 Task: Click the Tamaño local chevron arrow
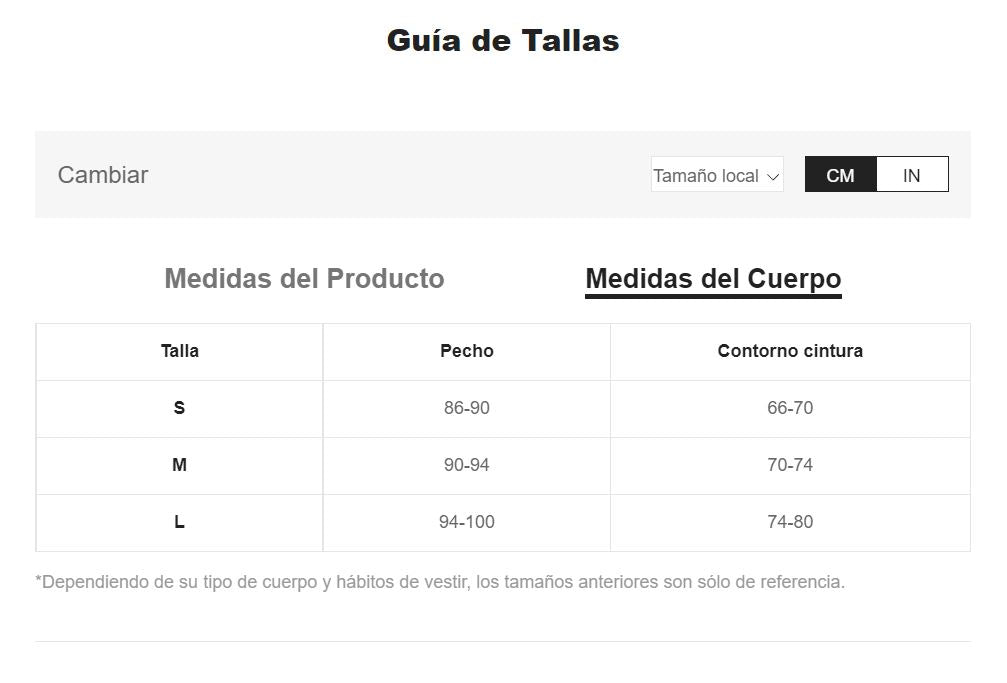point(772,176)
